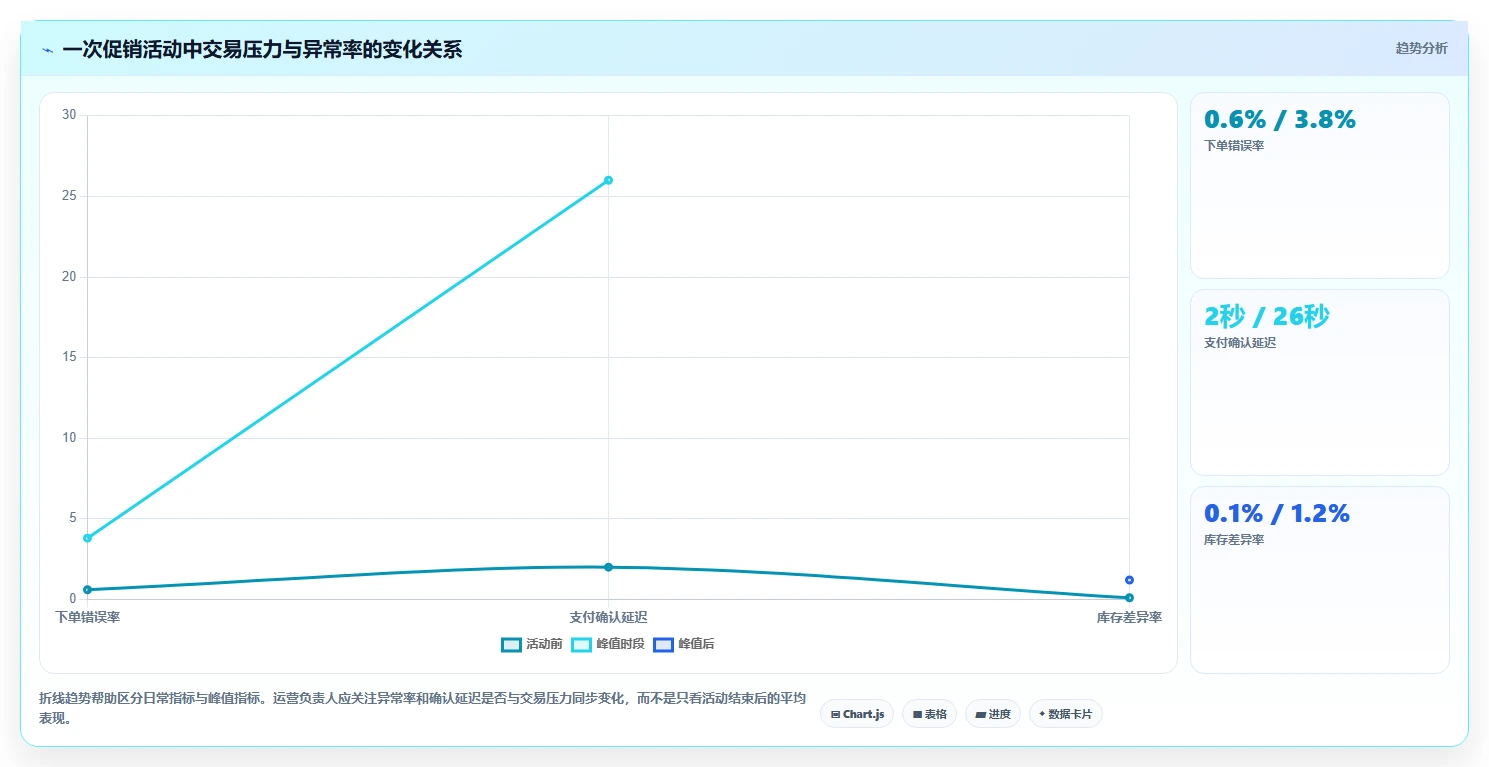Image resolution: width=1489 pixels, height=767 pixels.
Task: Click the 库存差异率 x-axis label
Action: point(1129,617)
